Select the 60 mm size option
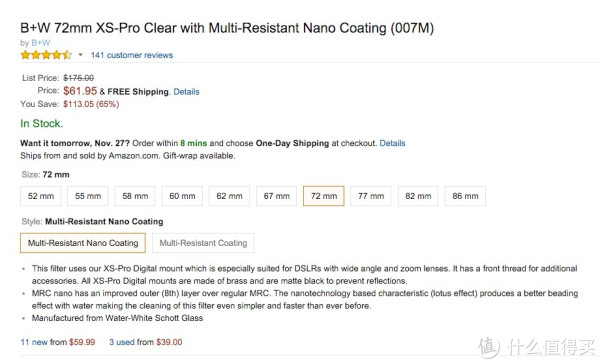Screen dimensions: 600x364 click(x=182, y=196)
